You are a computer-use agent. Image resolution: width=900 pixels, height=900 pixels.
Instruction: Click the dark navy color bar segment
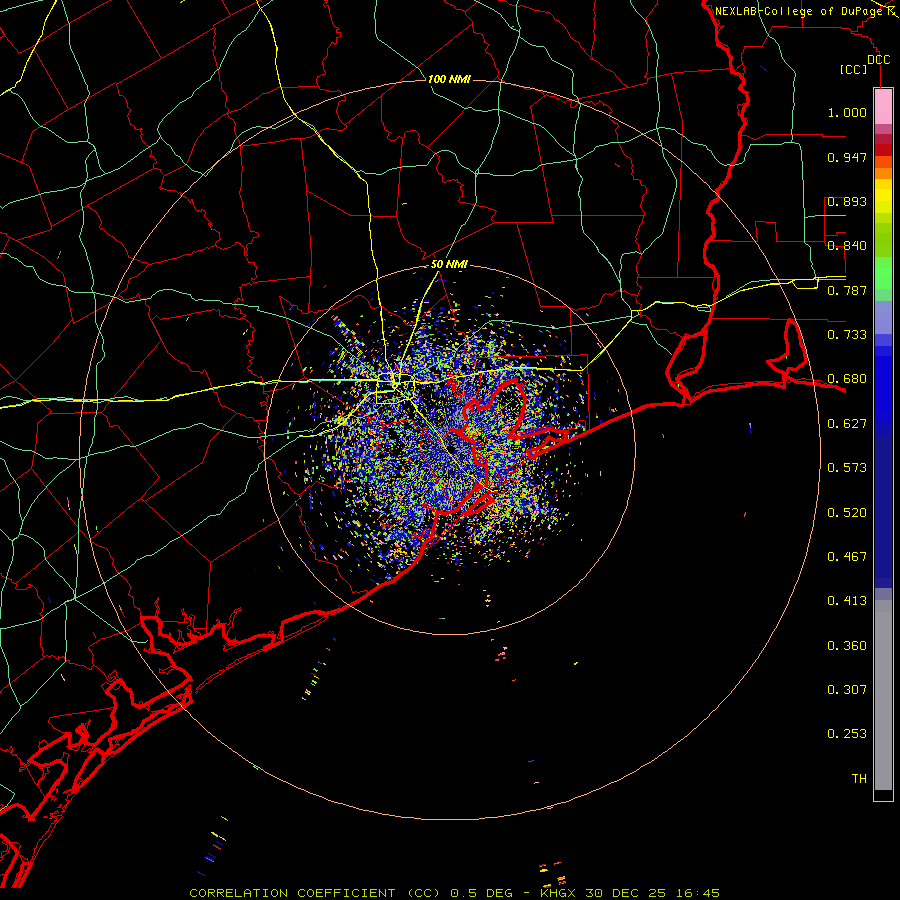pyautogui.click(x=883, y=511)
